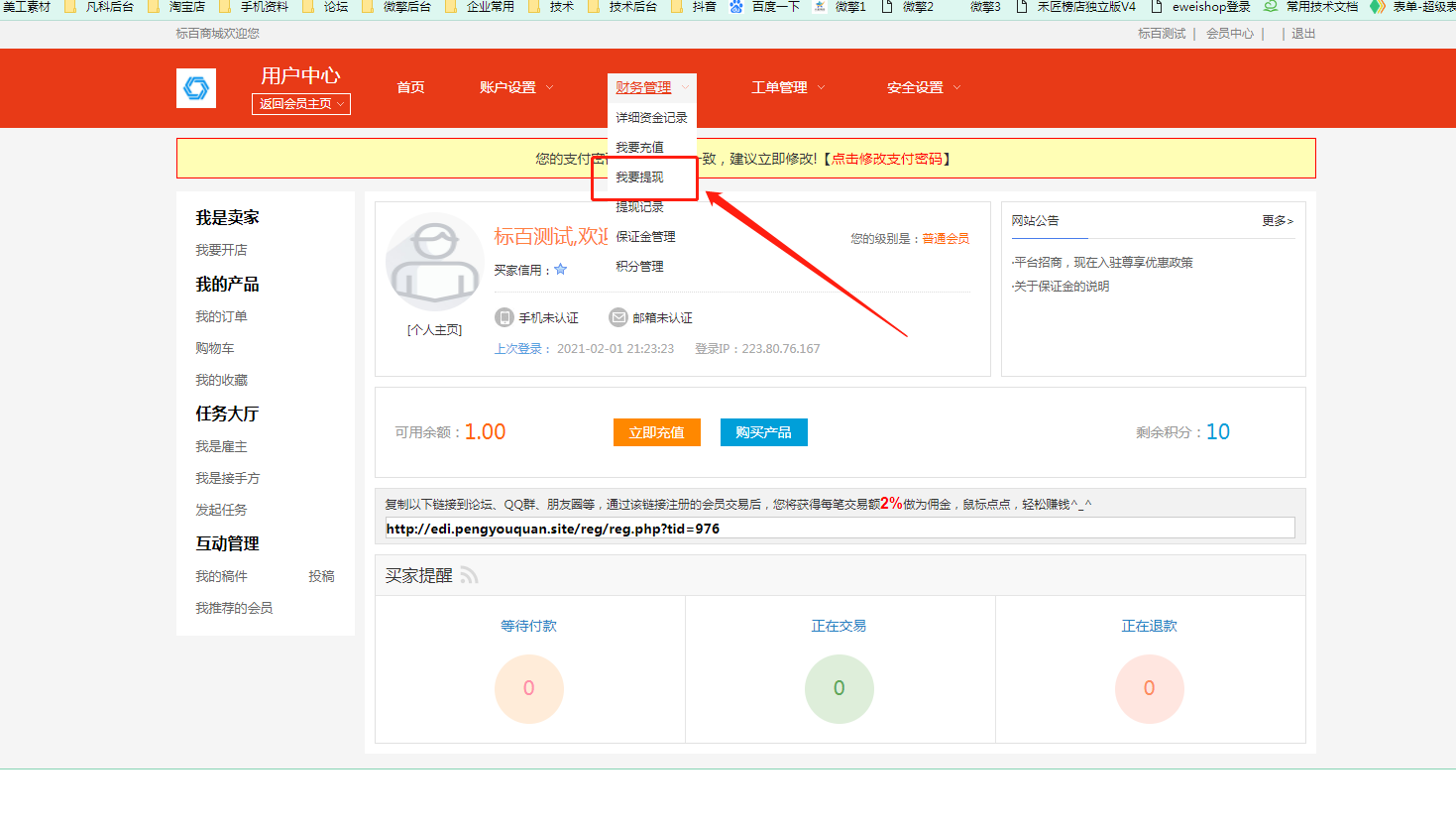Expand the 返回会员主页 dropdown
Viewport: 1456px width, 828px height.
click(301, 104)
